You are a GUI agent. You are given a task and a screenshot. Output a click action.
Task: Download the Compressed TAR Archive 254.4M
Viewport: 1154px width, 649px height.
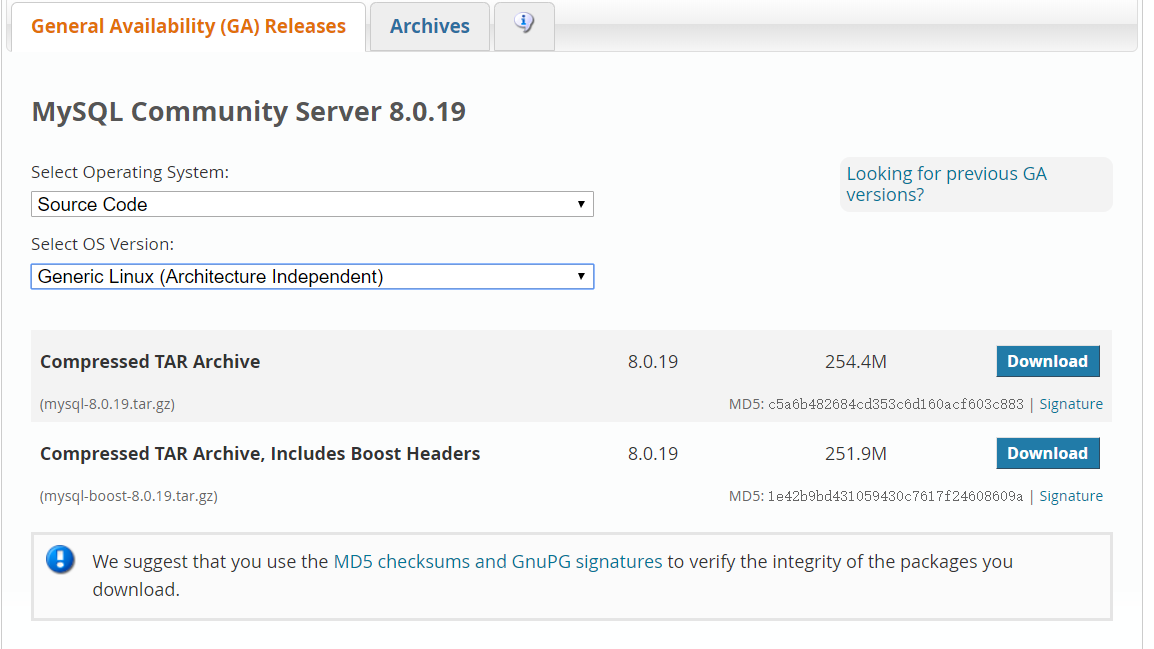(x=1048, y=361)
